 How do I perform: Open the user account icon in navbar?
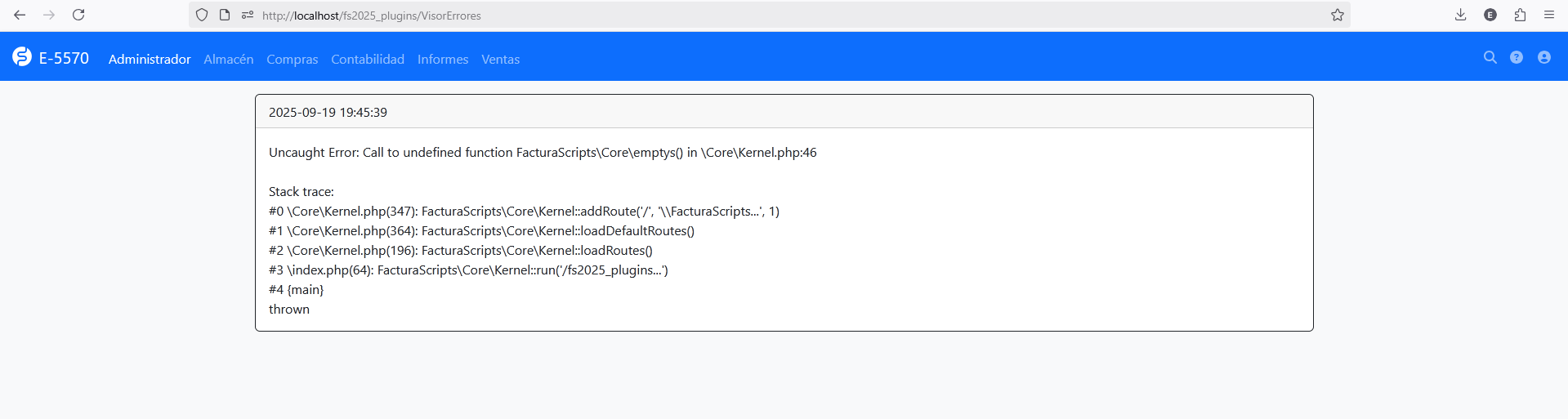[1544, 57]
